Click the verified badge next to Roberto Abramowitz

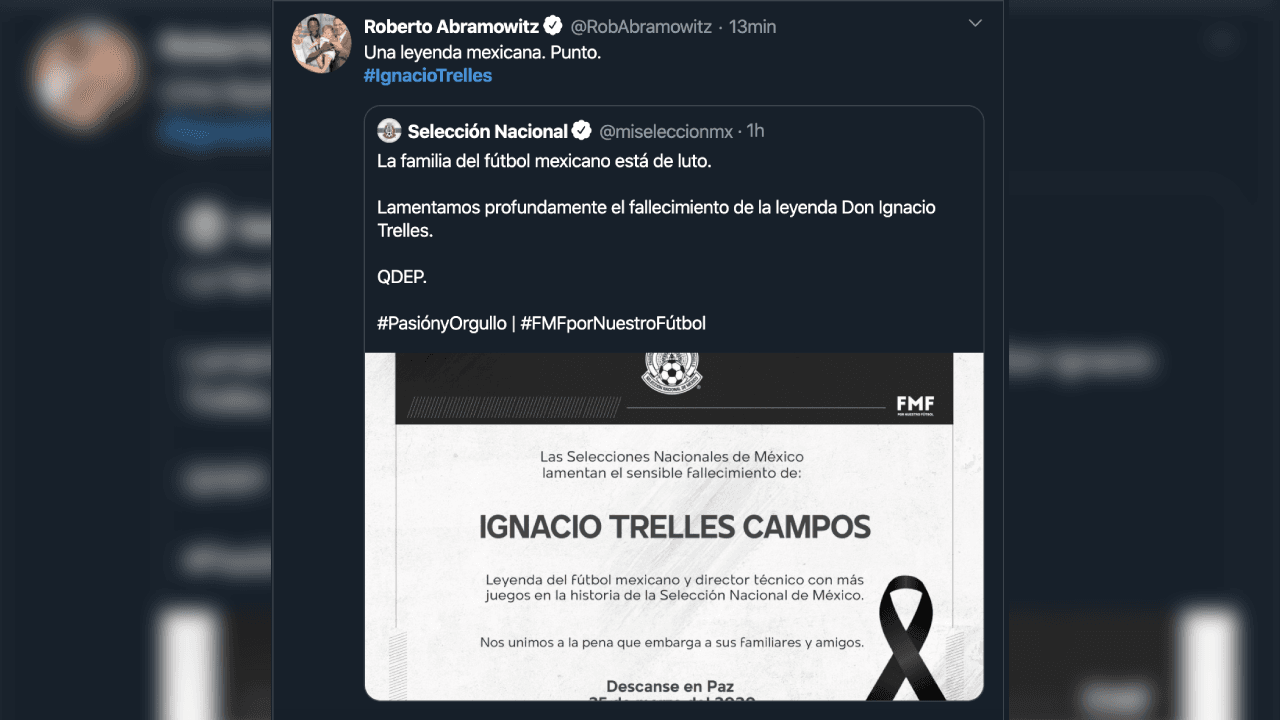[x=551, y=27]
